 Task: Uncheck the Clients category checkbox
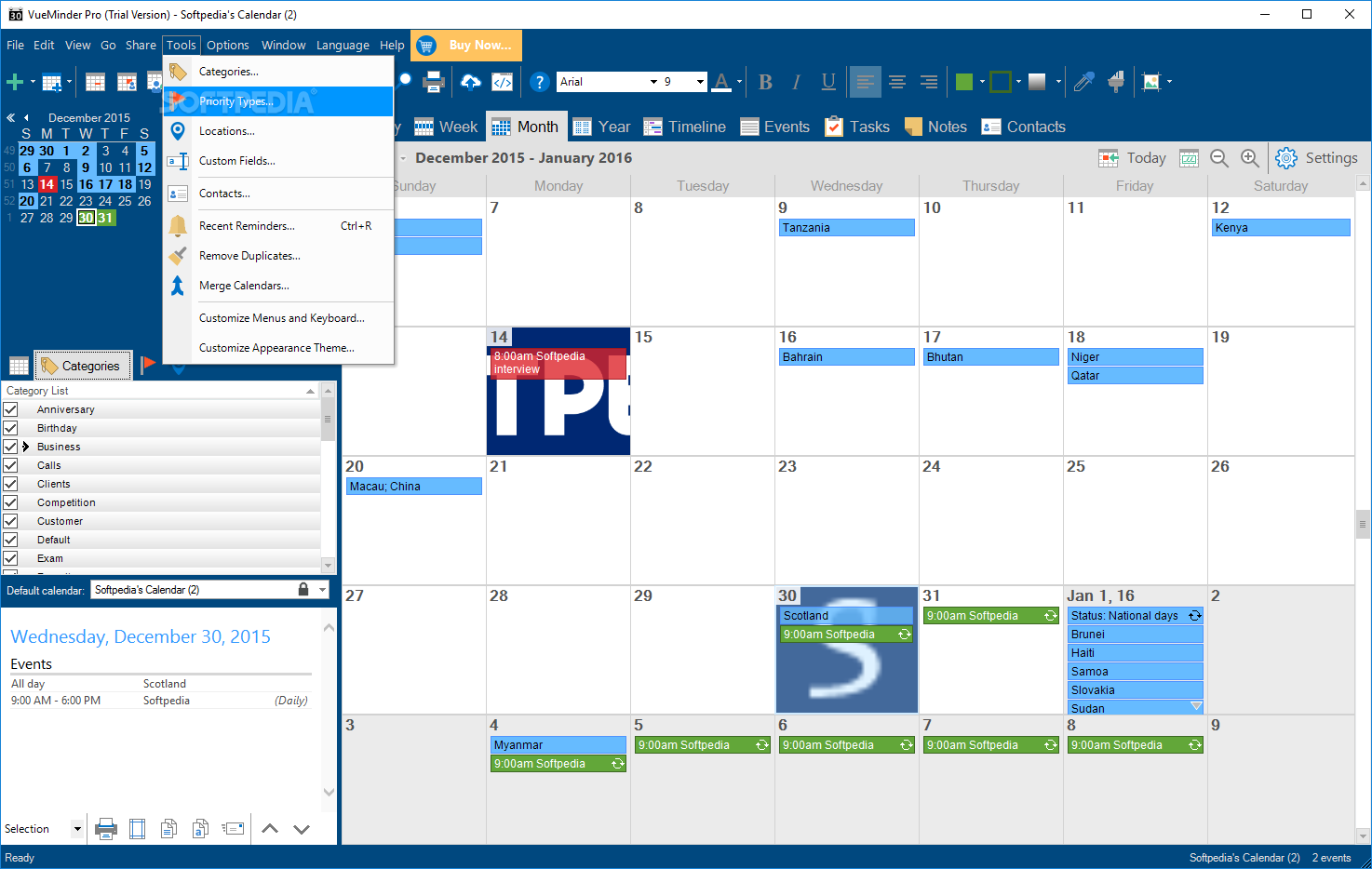pyautogui.click(x=11, y=484)
